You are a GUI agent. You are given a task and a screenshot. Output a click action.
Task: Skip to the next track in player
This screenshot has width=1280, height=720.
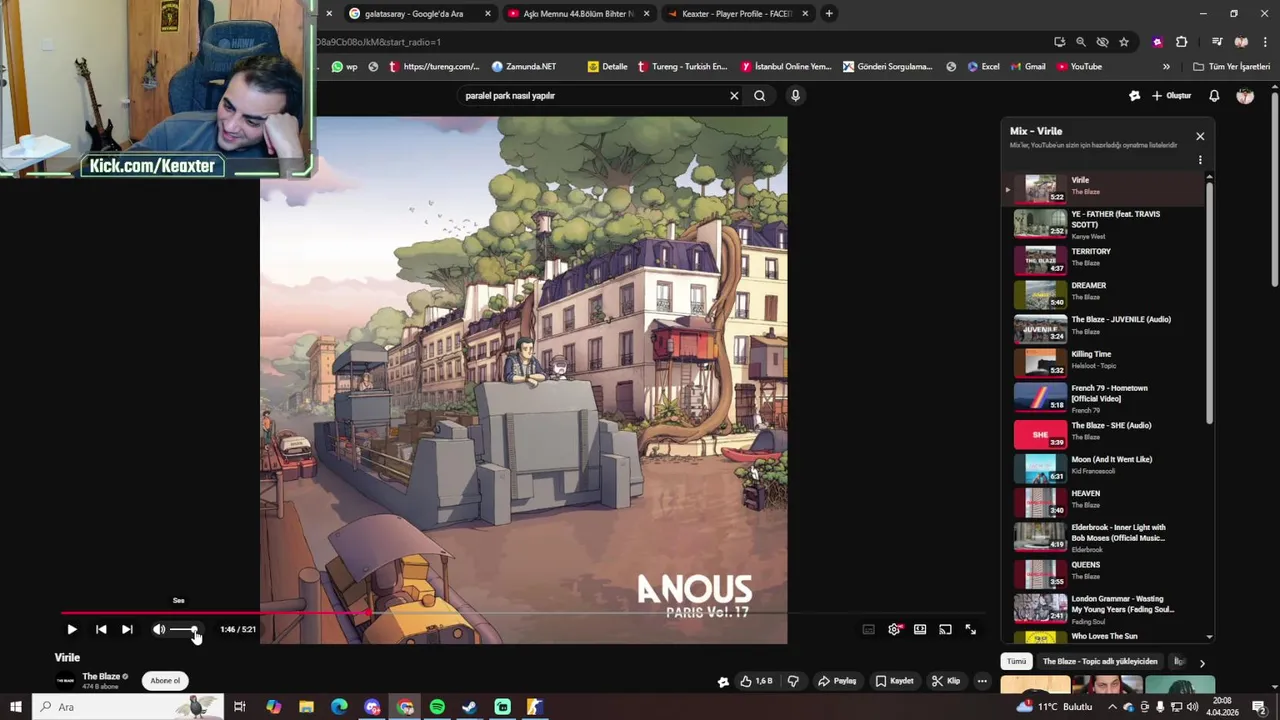coord(127,629)
